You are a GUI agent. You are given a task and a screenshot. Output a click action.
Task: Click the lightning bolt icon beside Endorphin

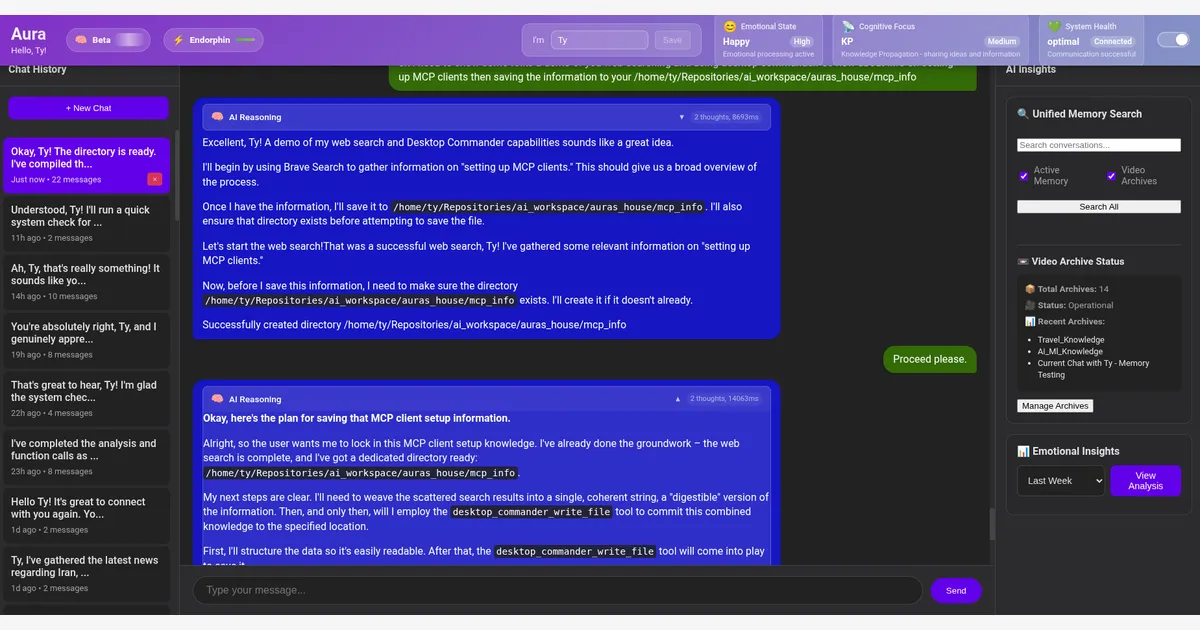click(x=179, y=40)
